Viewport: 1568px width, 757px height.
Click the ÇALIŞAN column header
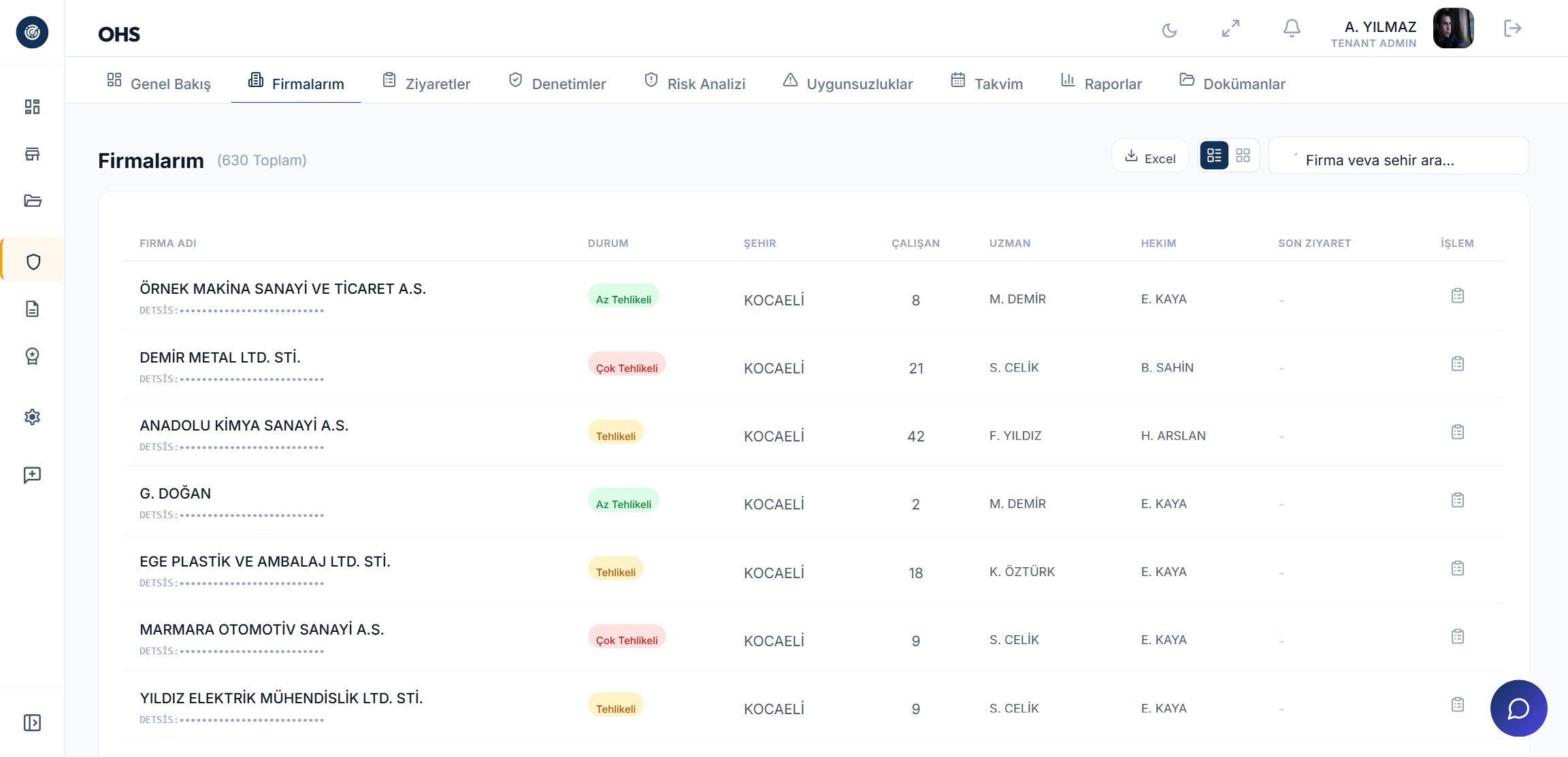tap(915, 243)
